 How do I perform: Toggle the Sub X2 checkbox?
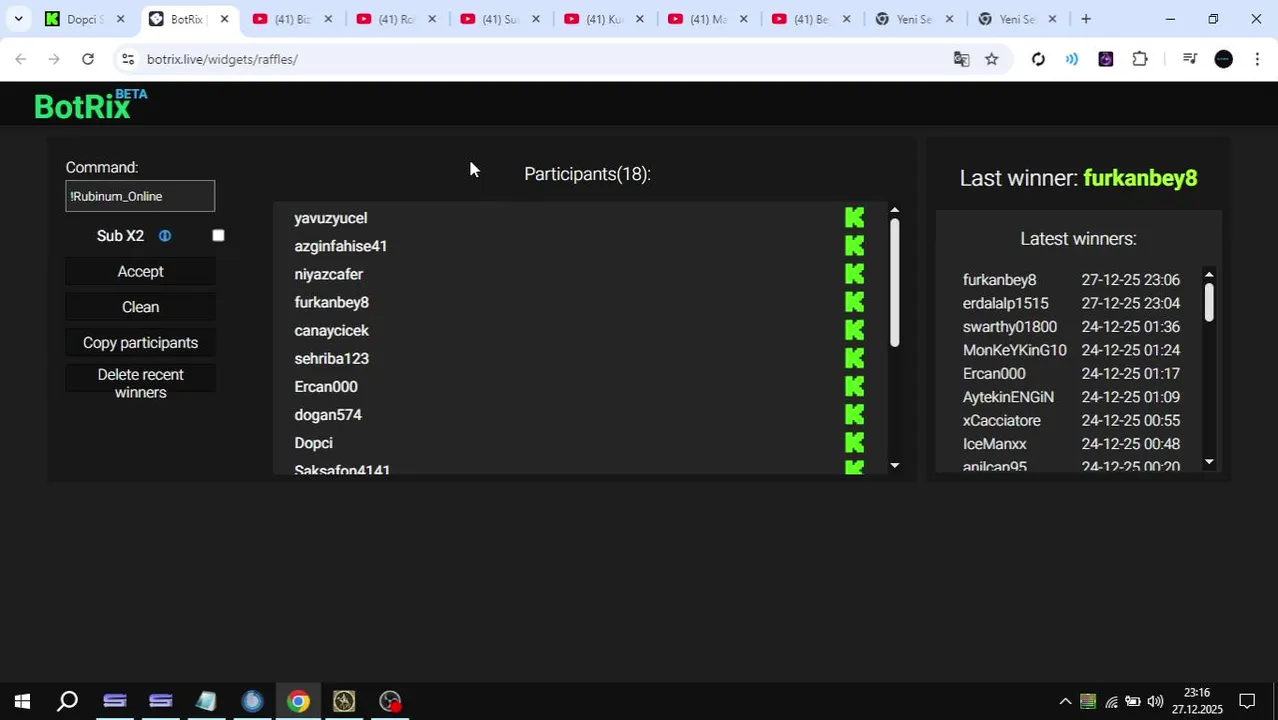[218, 236]
